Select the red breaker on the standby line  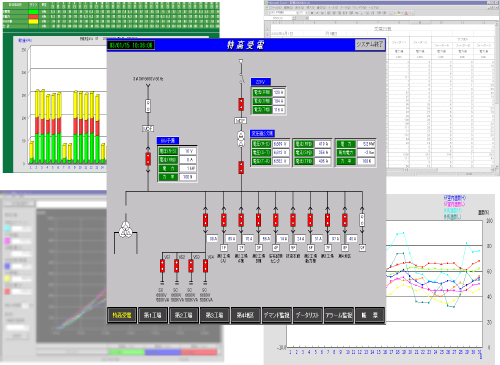[148, 159]
